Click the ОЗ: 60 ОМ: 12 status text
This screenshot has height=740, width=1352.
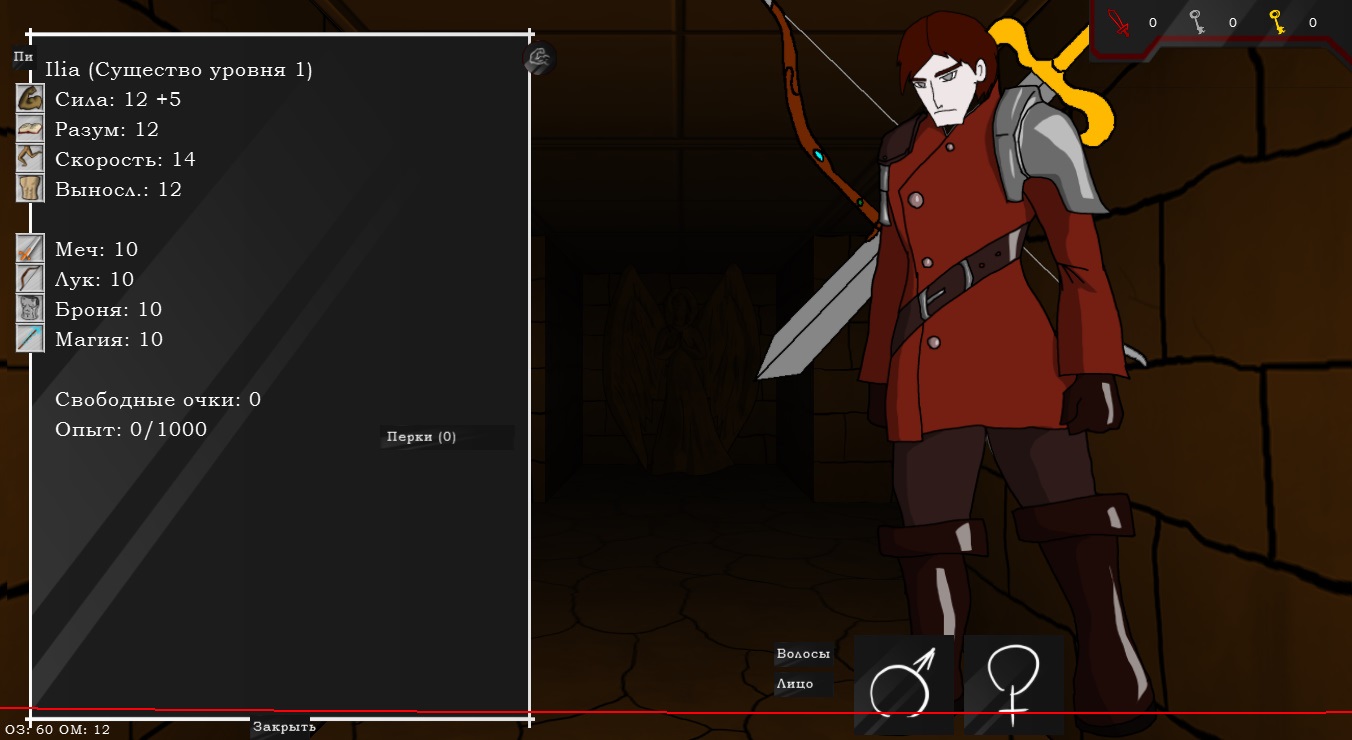[57, 730]
